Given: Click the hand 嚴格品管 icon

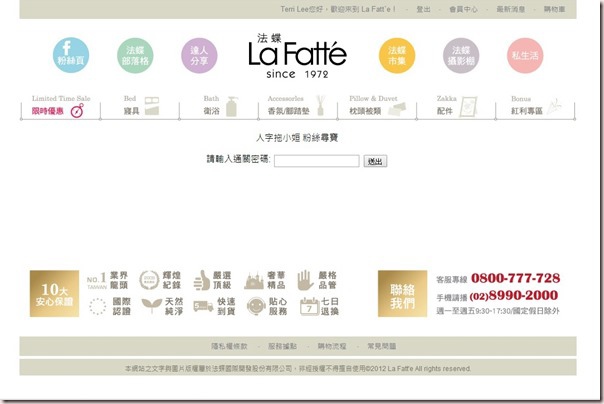Looking at the screenshot, I should tap(305, 280).
